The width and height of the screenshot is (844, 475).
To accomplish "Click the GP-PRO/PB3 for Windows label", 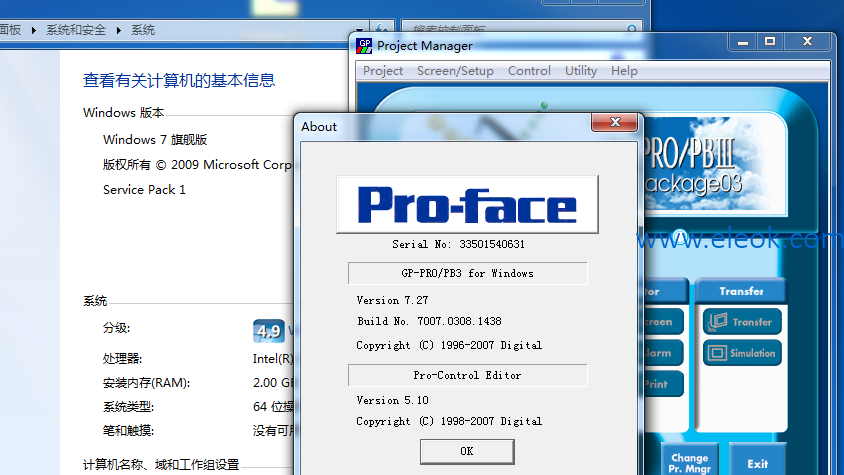I will pos(467,274).
